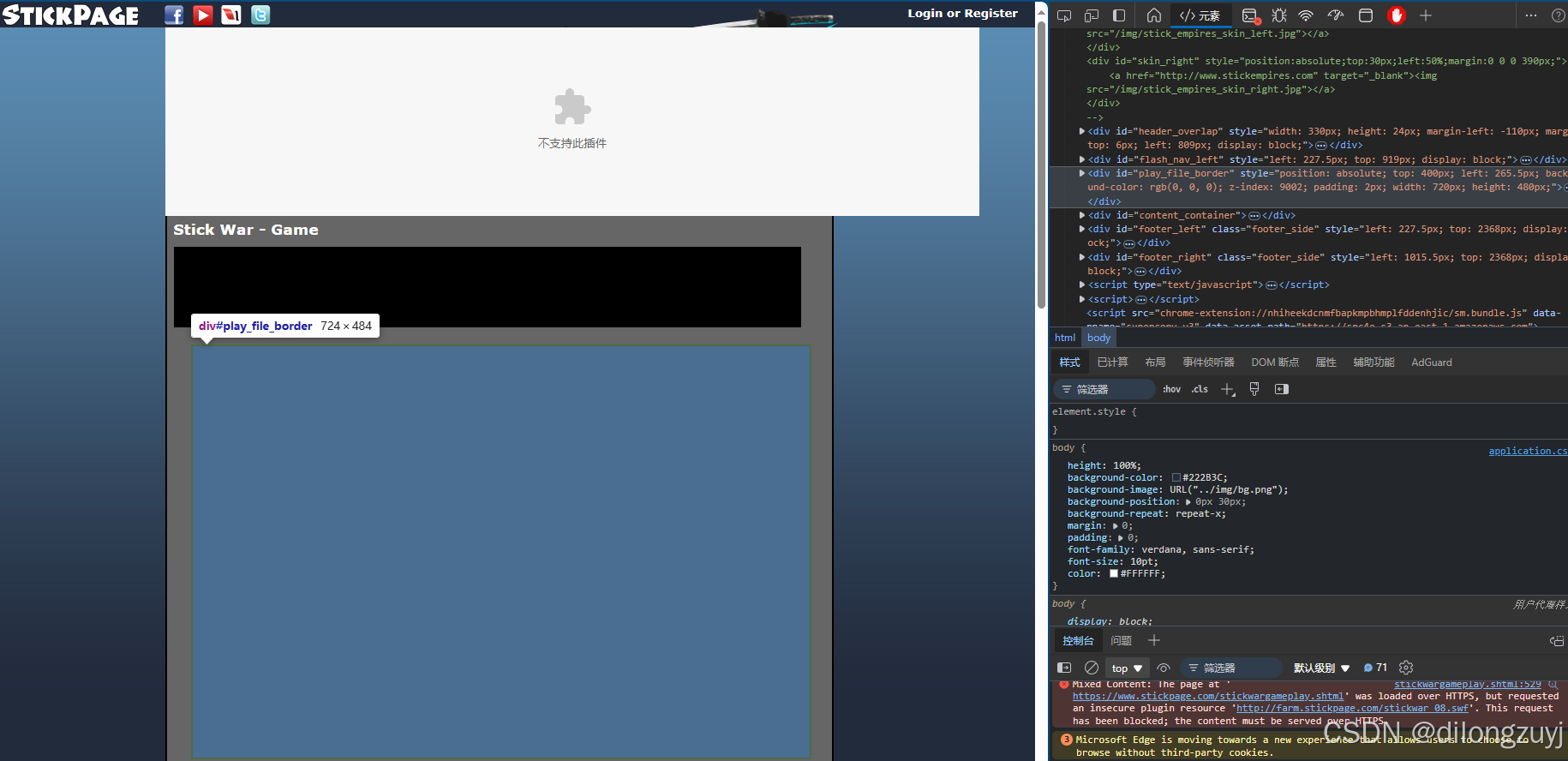The width and height of the screenshot is (1568, 761).
Task: Toggle .cls element classes panel
Action: pyautogui.click(x=1200, y=389)
